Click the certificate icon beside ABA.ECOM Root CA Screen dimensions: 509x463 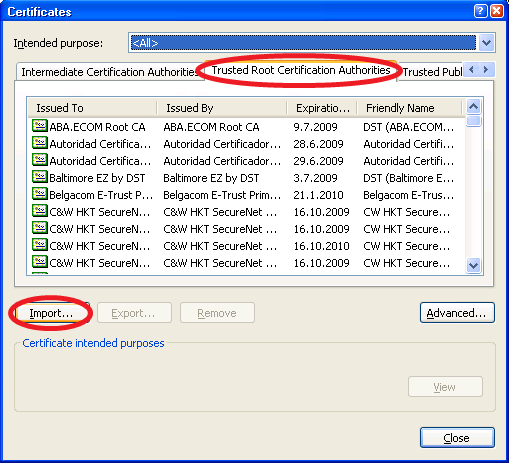coord(40,126)
